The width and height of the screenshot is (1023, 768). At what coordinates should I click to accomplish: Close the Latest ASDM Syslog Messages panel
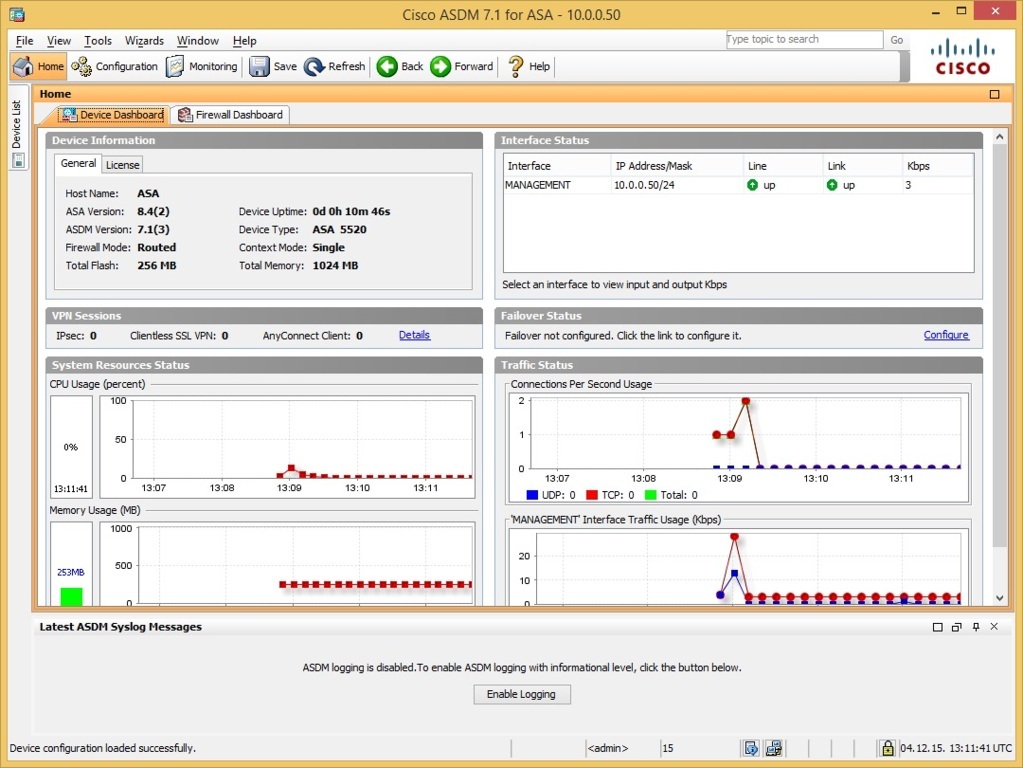994,626
